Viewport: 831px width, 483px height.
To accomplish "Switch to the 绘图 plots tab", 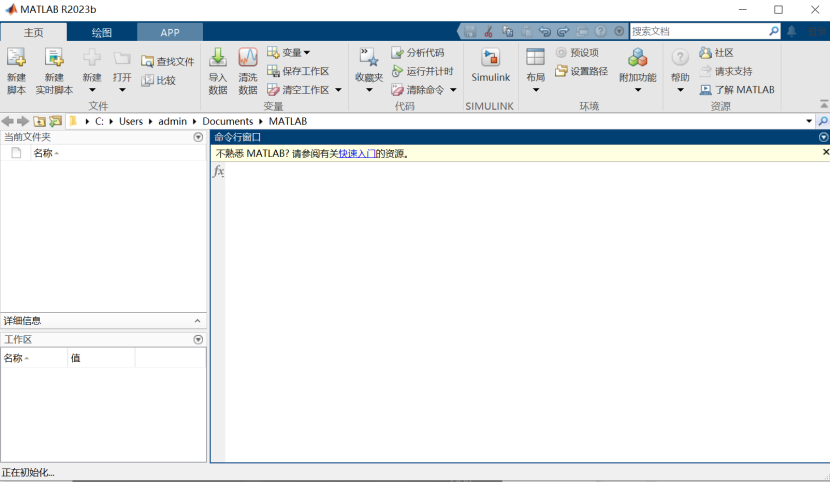I will [x=102, y=32].
